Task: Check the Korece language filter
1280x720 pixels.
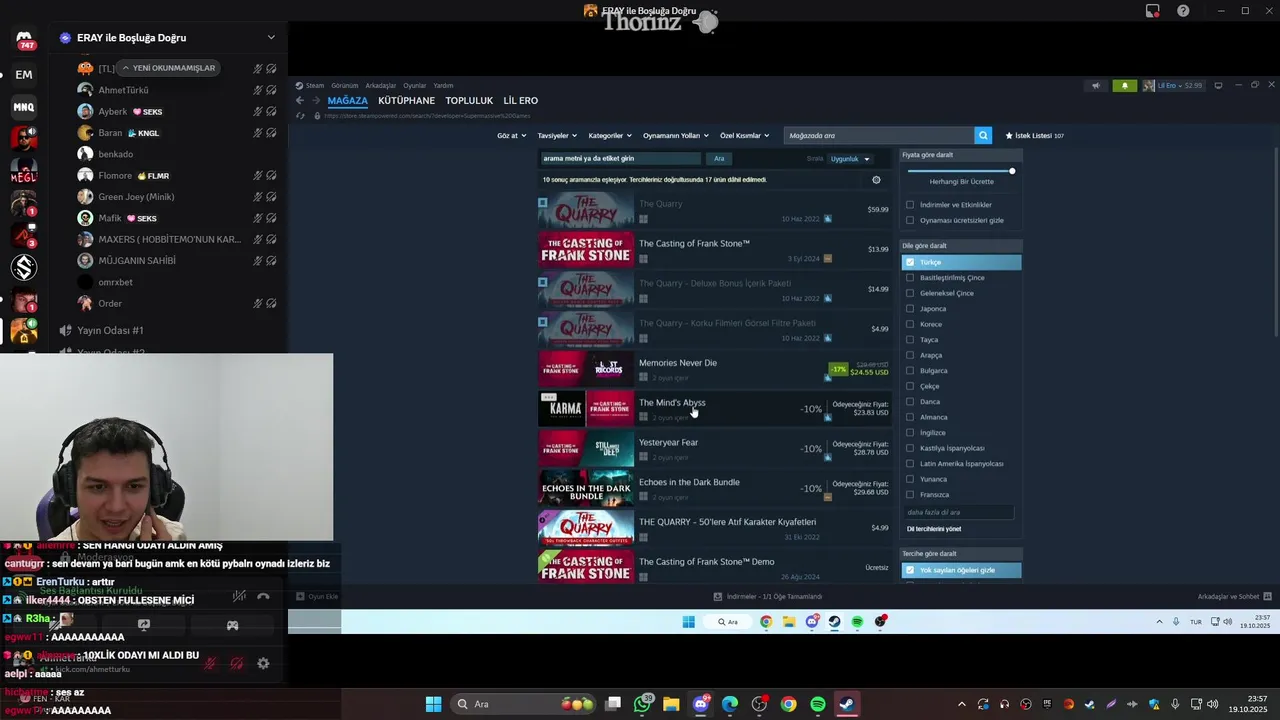Action: coord(910,324)
